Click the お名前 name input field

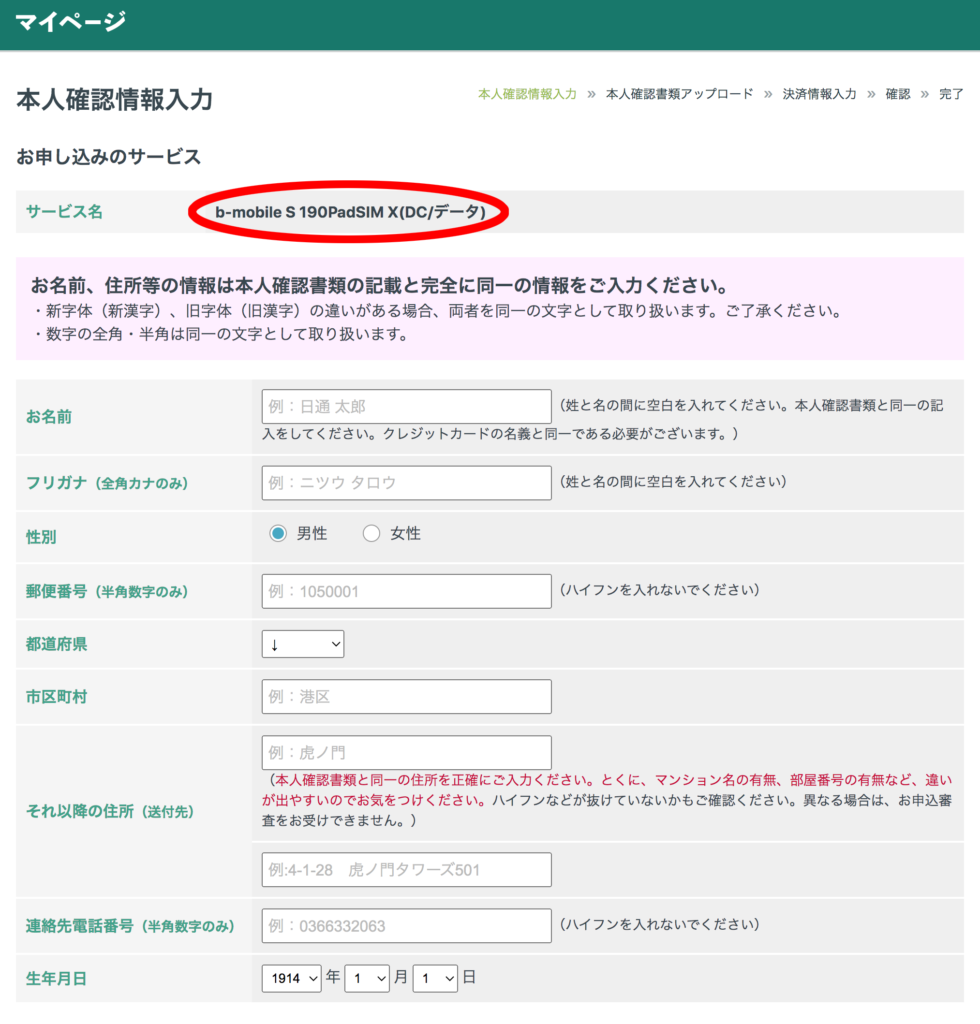point(406,406)
